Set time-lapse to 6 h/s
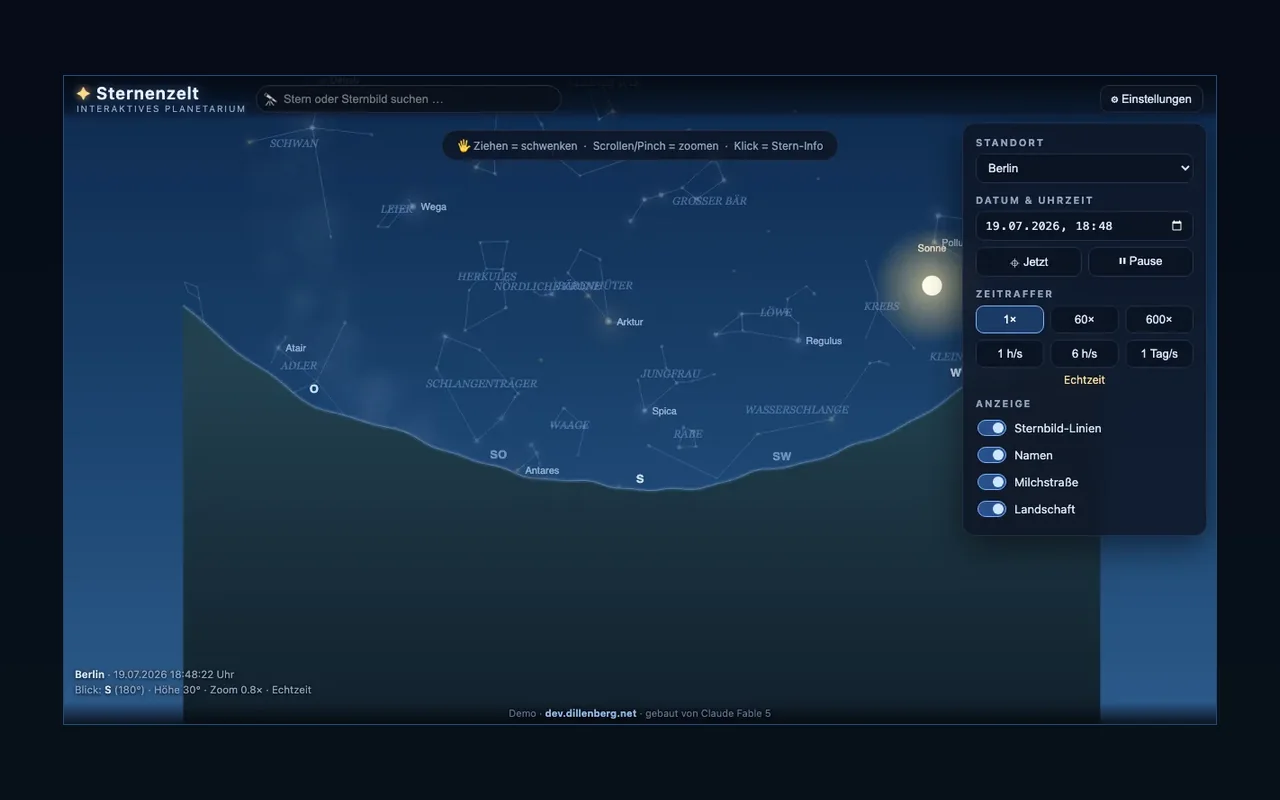The width and height of the screenshot is (1280, 800). pyautogui.click(x=1084, y=354)
